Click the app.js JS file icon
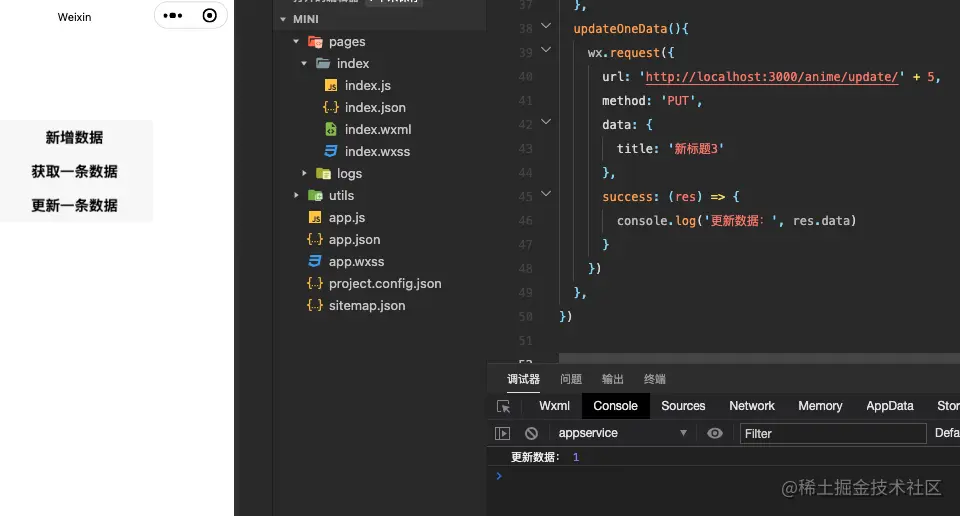This screenshot has width=960, height=516. [315, 218]
